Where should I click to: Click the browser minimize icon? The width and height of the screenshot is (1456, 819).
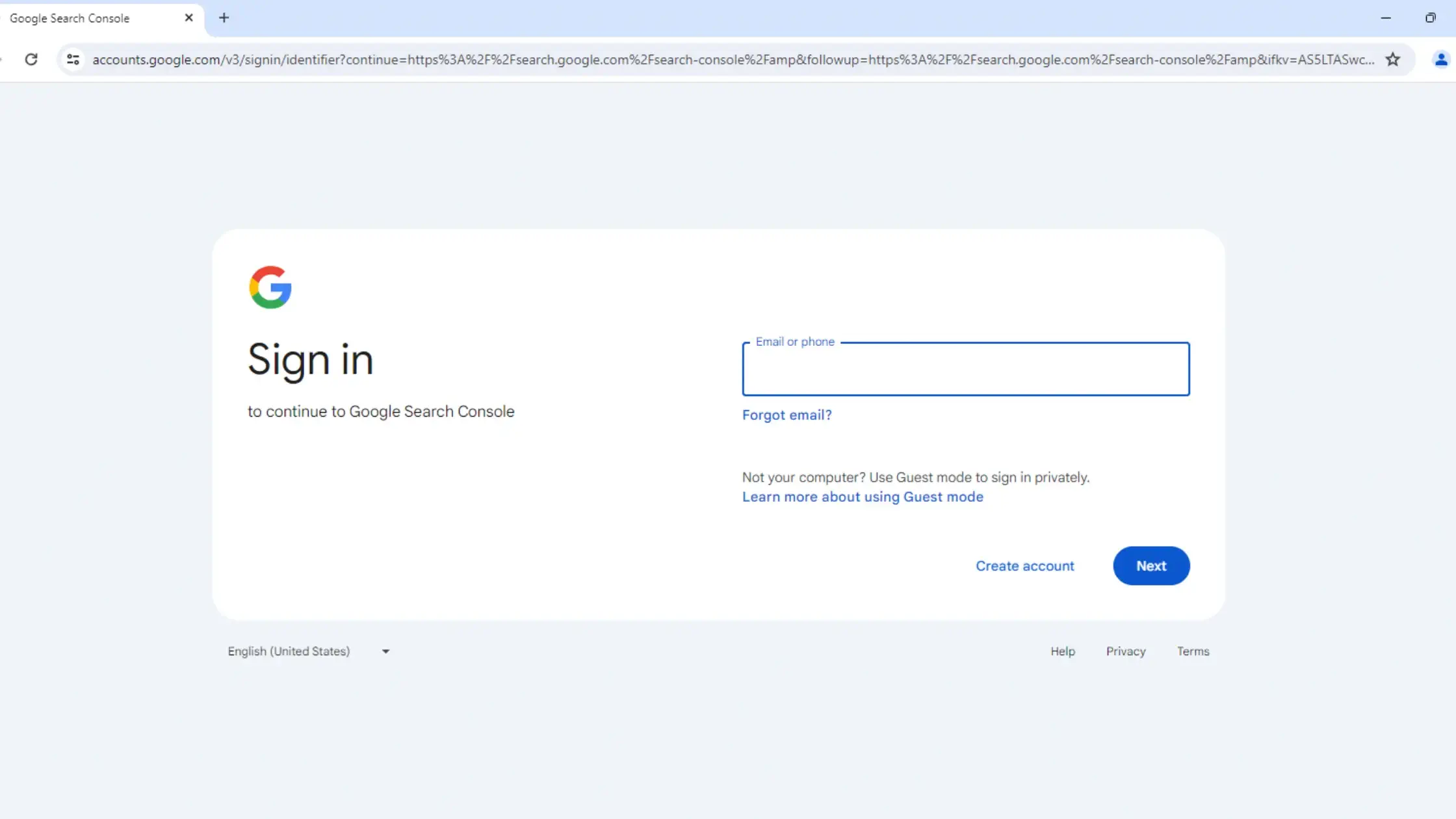coord(1386,18)
